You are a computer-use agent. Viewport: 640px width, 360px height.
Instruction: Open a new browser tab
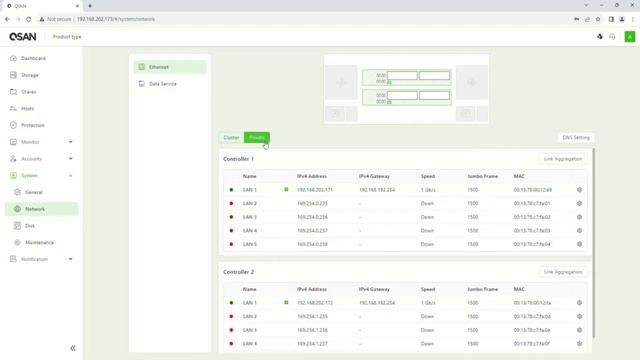[x=90, y=6]
